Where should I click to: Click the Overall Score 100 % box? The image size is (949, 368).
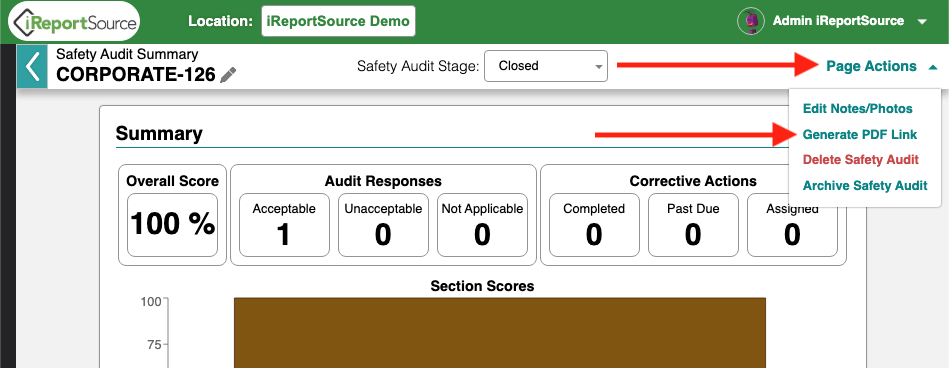coord(172,225)
